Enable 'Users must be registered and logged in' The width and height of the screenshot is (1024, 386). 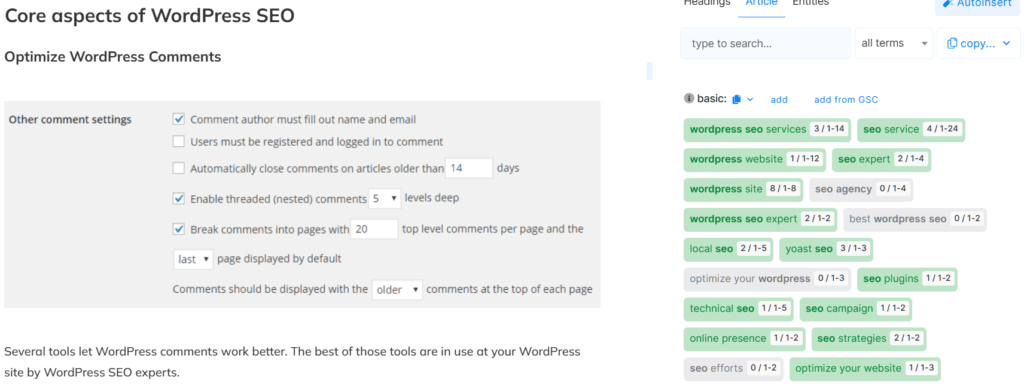coord(178,141)
